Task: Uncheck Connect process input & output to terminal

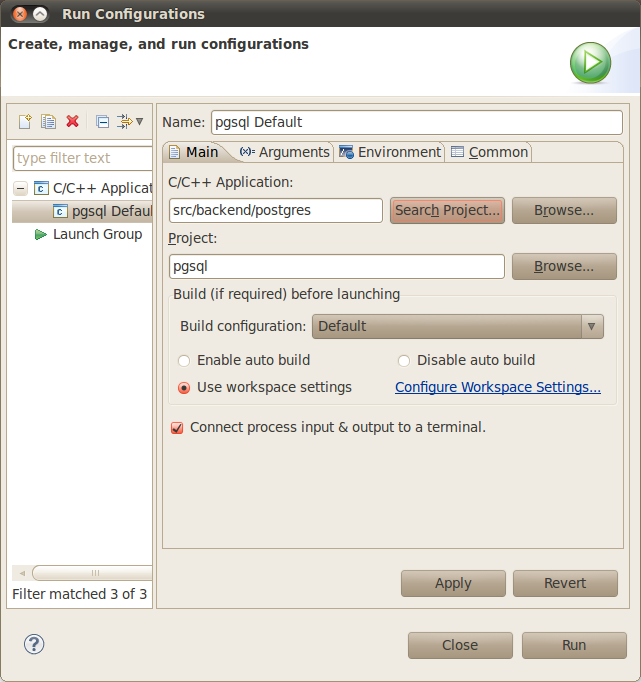Action: 177,427
